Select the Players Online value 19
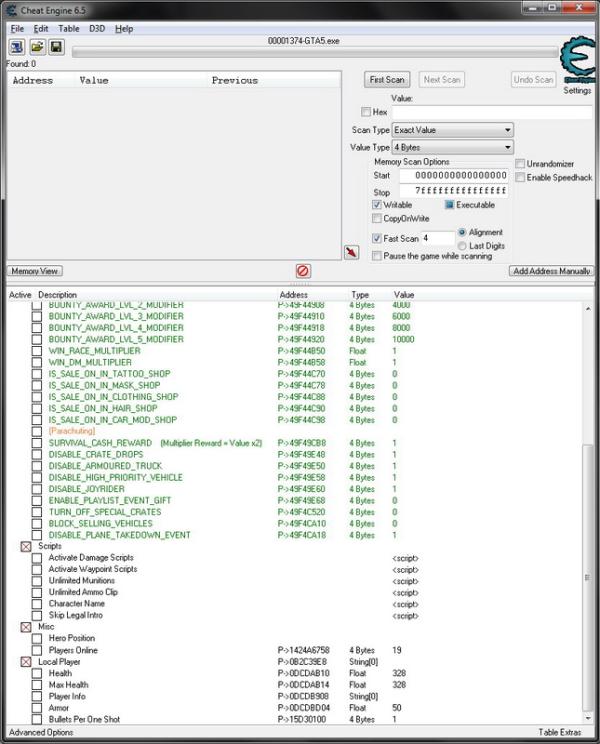 coord(397,650)
